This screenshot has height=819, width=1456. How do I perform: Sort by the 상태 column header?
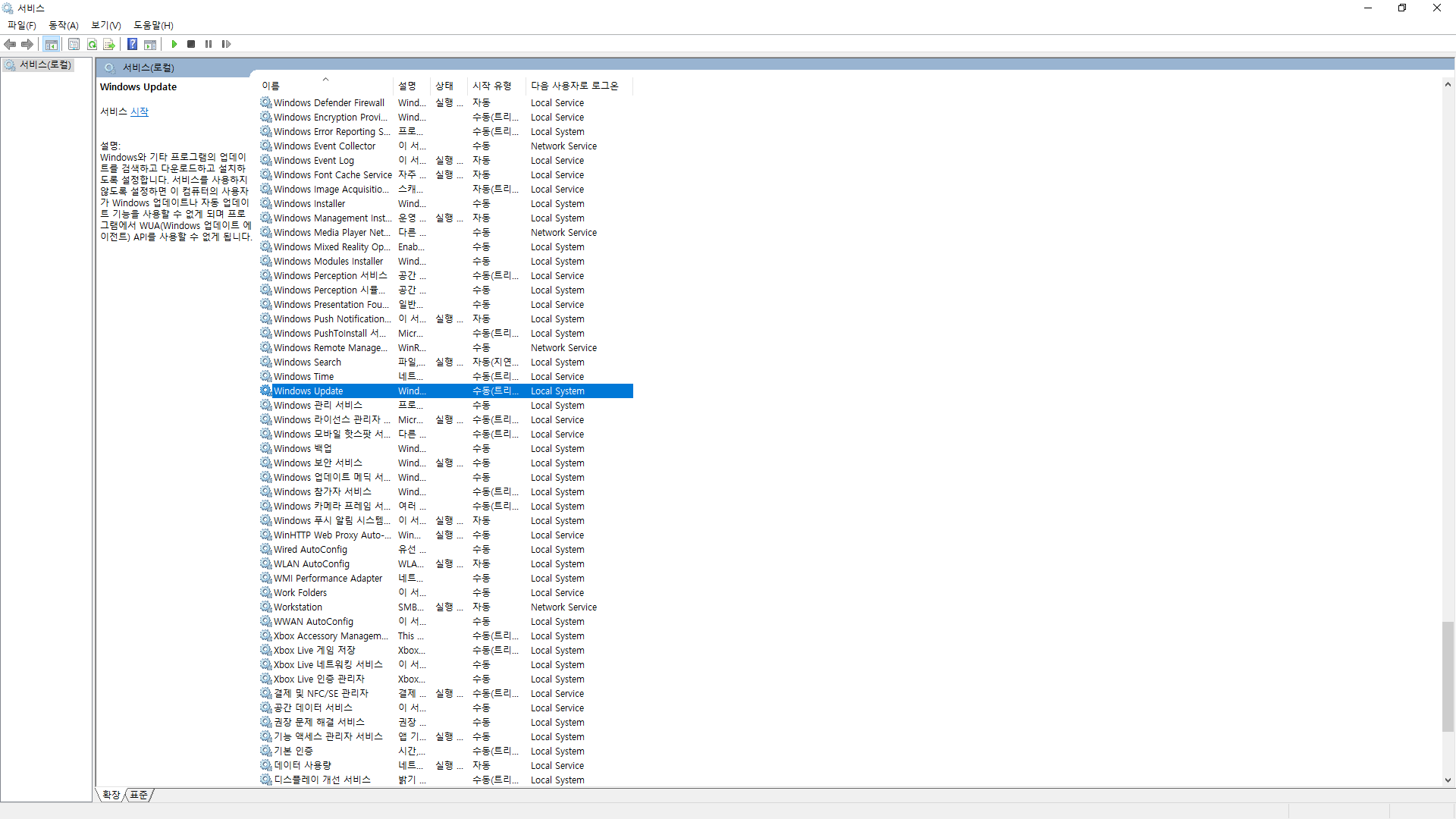[444, 86]
